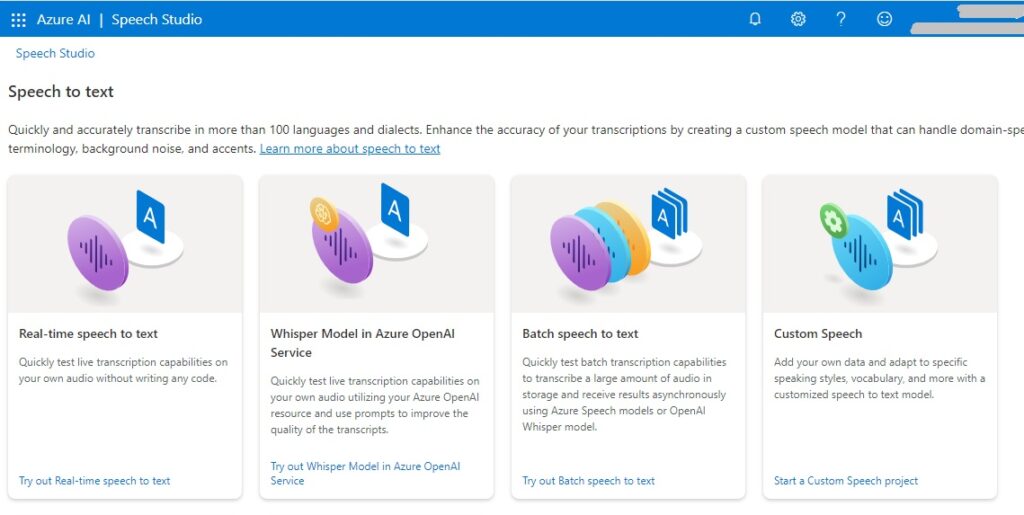The height and width of the screenshot is (515, 1024).
Task: Start a Custom Speech project
Action: (x=846, y=481)
